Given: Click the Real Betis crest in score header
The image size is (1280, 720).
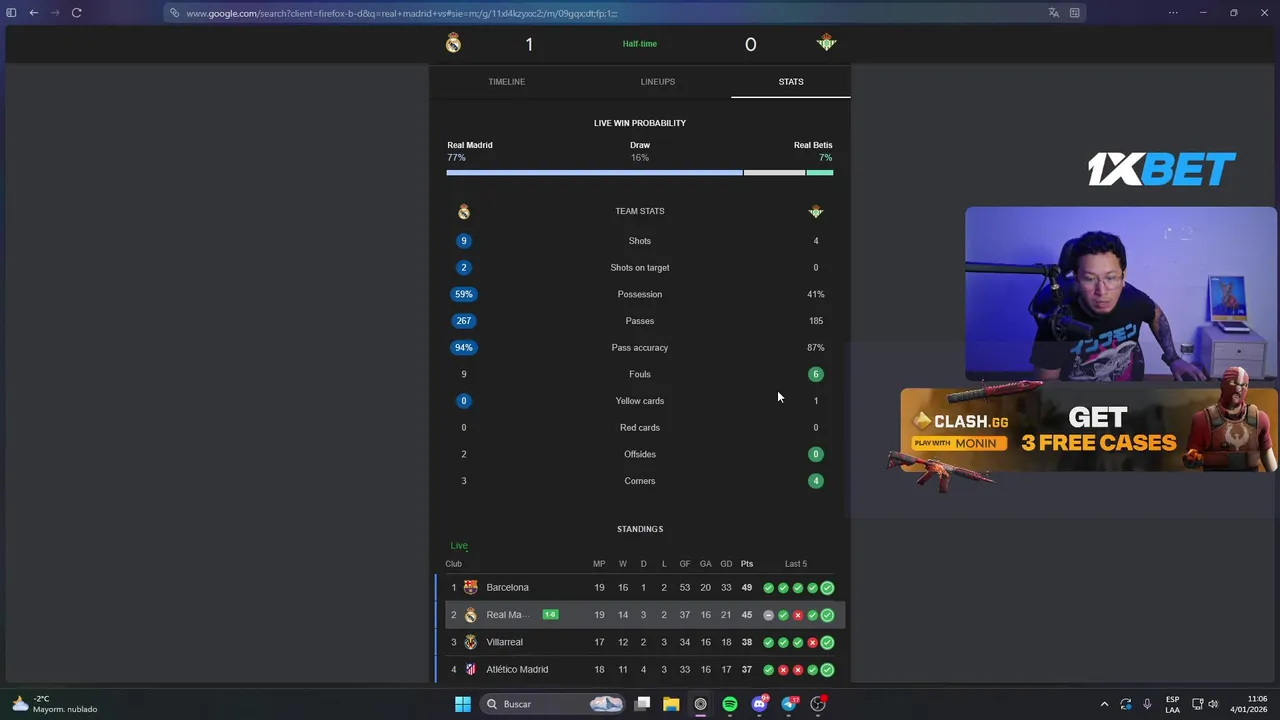Looking at the screenshot, I should click(826, 43).
